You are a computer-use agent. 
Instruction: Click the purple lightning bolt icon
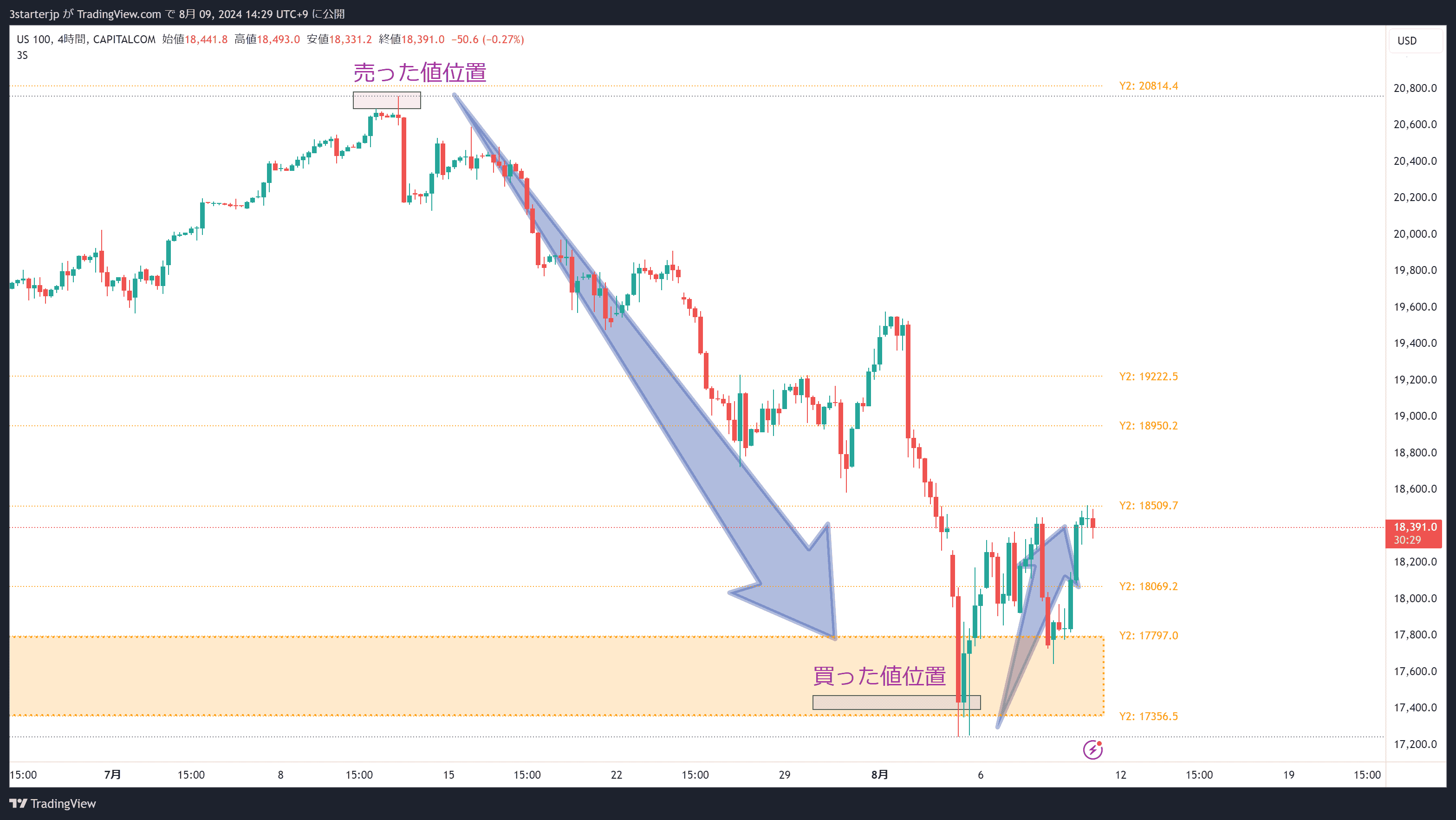pyautogui.click(x=1092, y=749)
